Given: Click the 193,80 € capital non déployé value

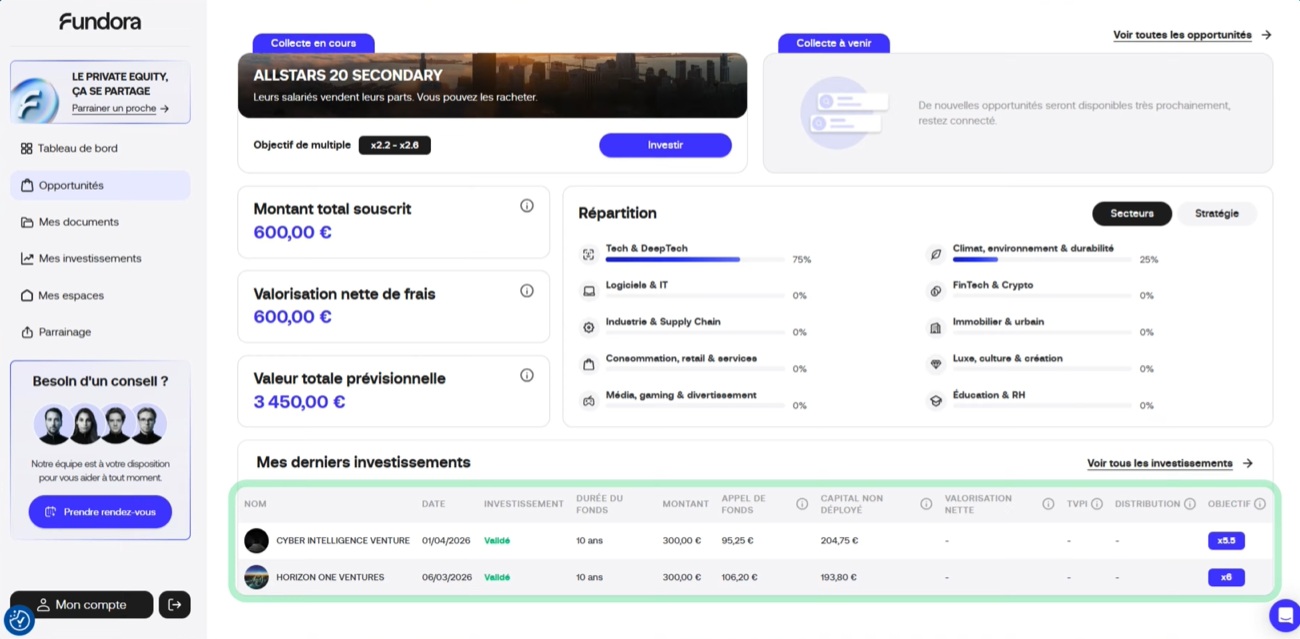Looking at the screenshot, I should point(839,577).
